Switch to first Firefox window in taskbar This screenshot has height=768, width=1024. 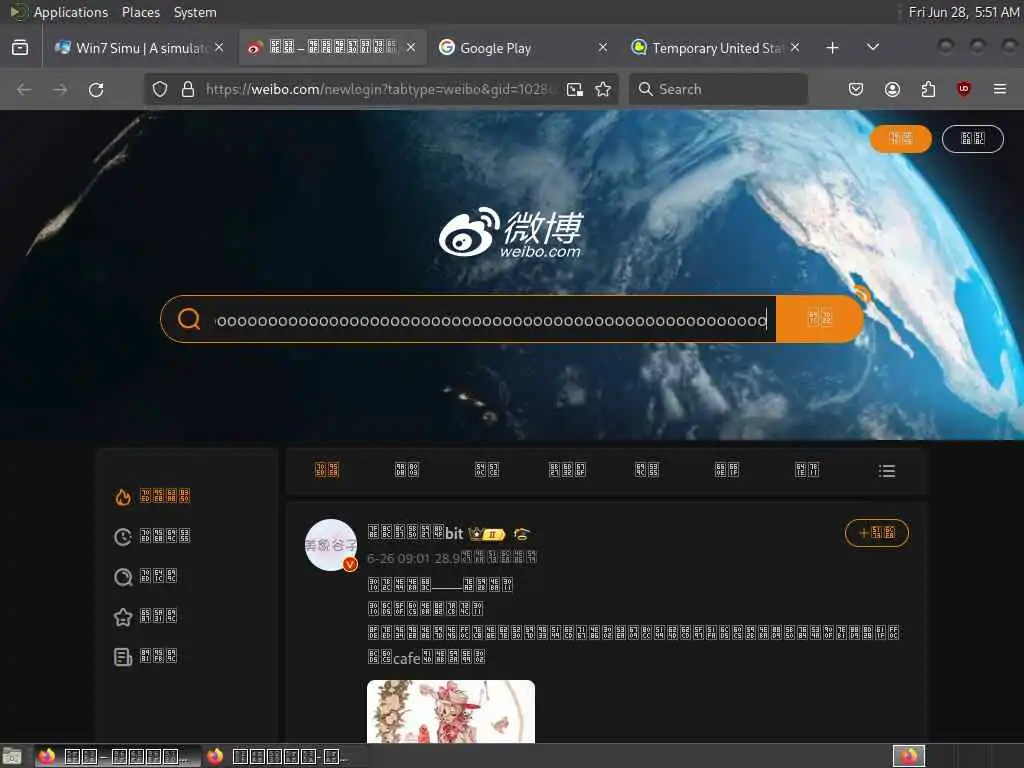click(118, 756)
